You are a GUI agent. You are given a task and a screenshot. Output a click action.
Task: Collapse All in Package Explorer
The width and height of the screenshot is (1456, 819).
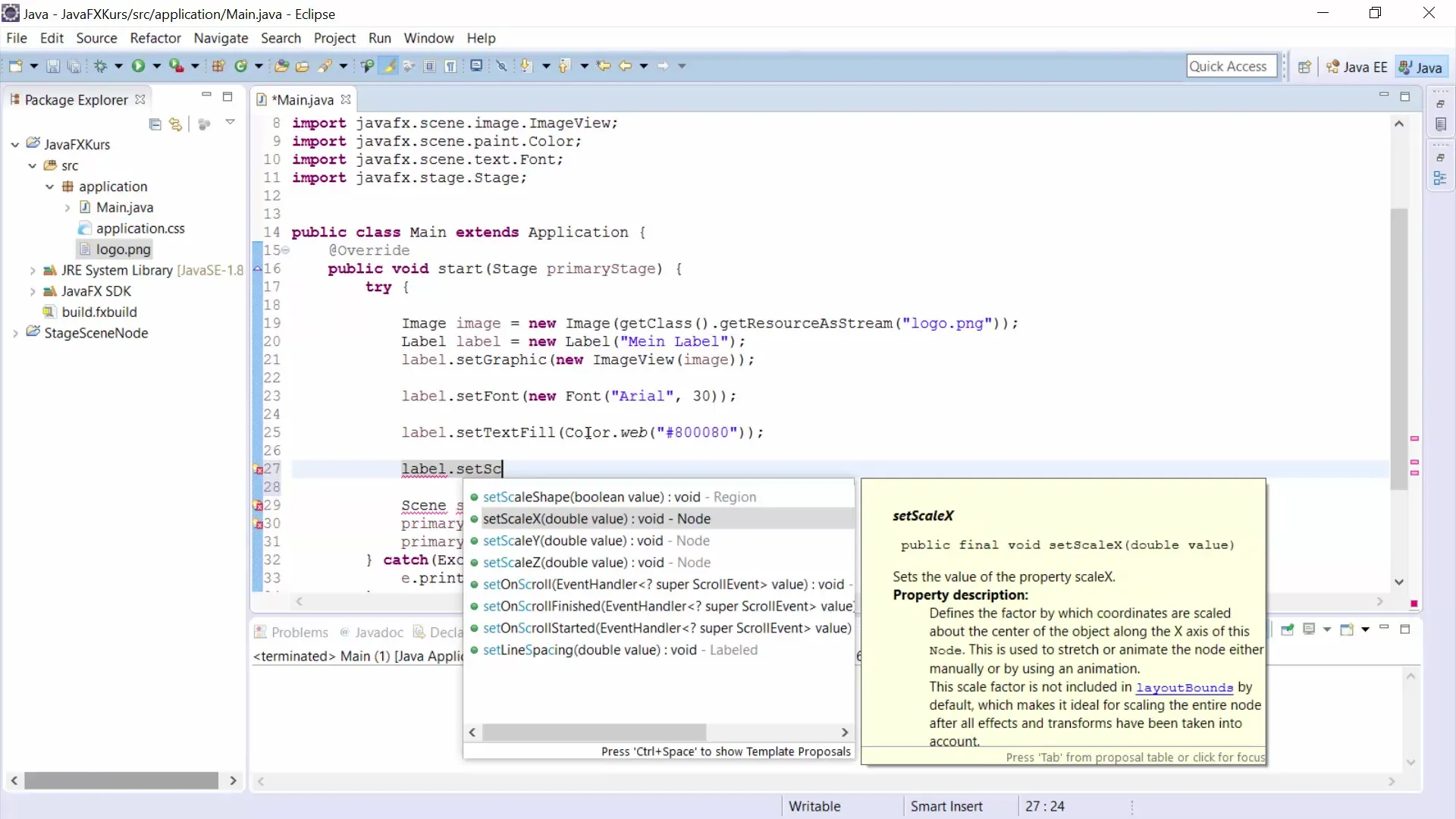[x=155, y=124]
